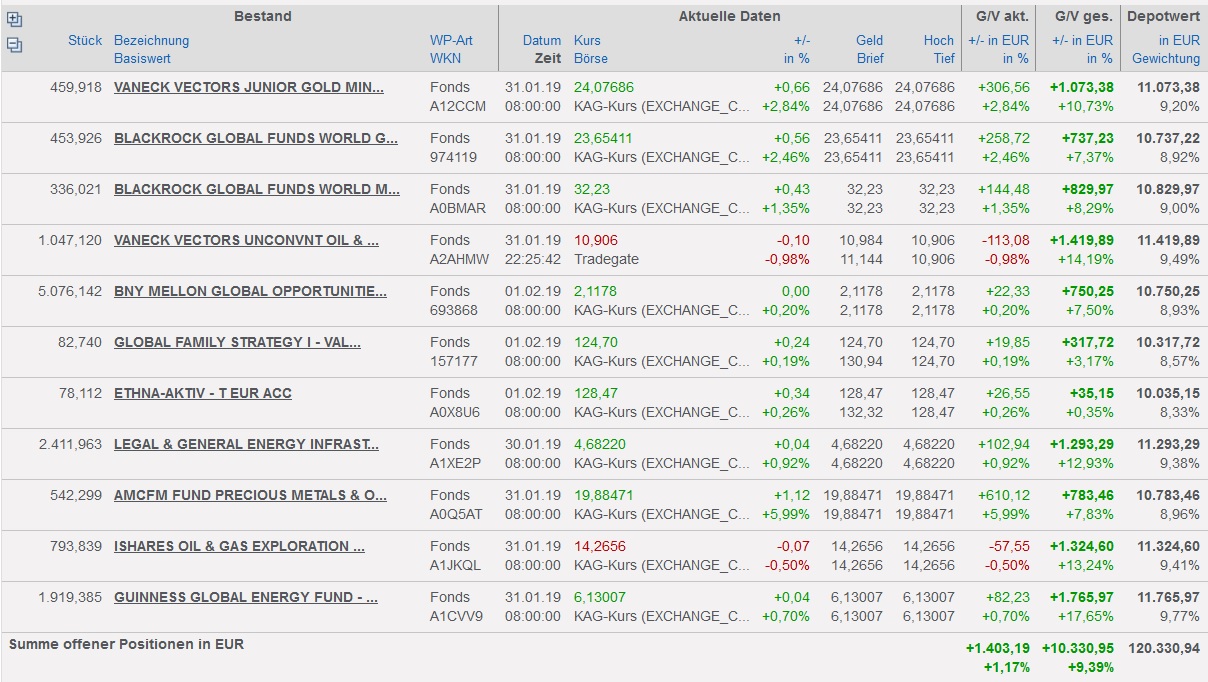Click the Depotwert 10.035,15

[x=1168, y=393]
